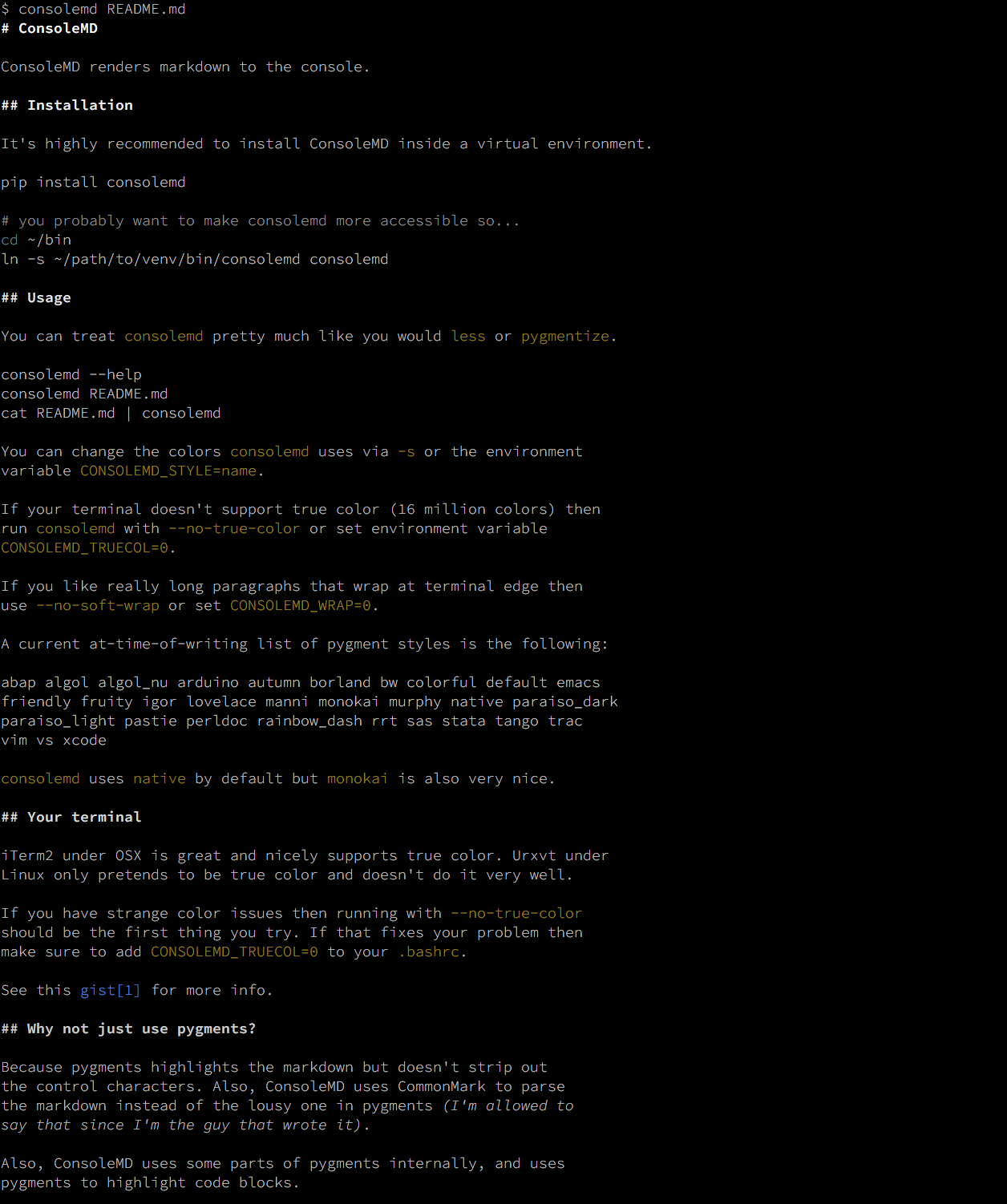1007x1204 pixels.
Task: Click the "cat README.md | consolemd" line
Action: (111, 413)
